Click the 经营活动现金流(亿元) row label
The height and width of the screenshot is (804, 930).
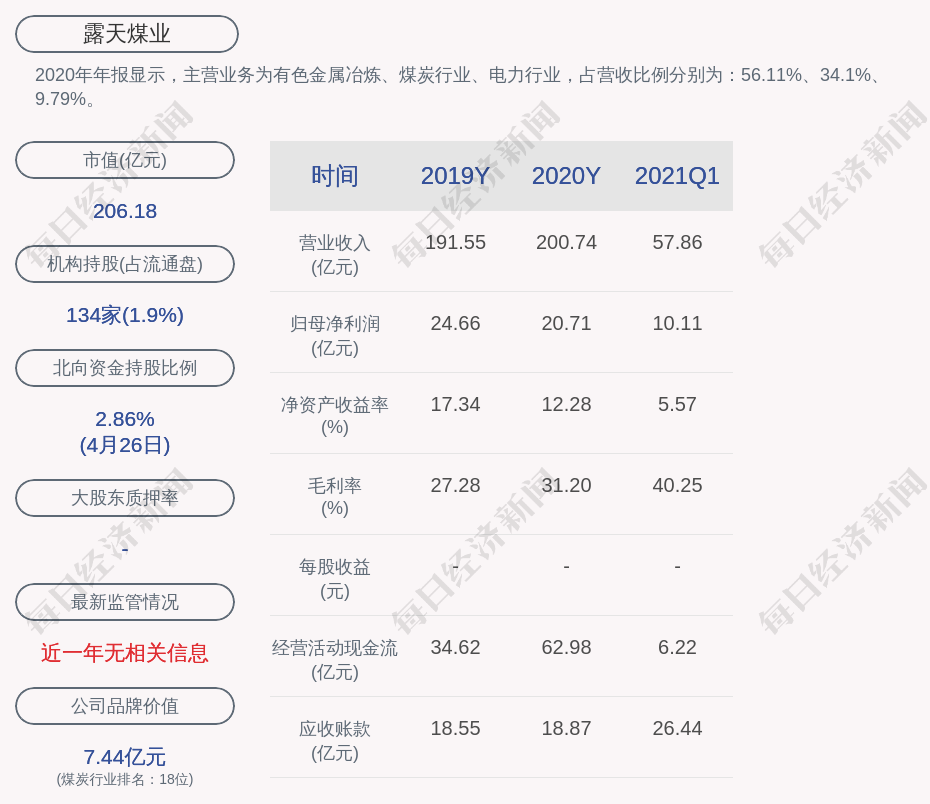[335, 659]
